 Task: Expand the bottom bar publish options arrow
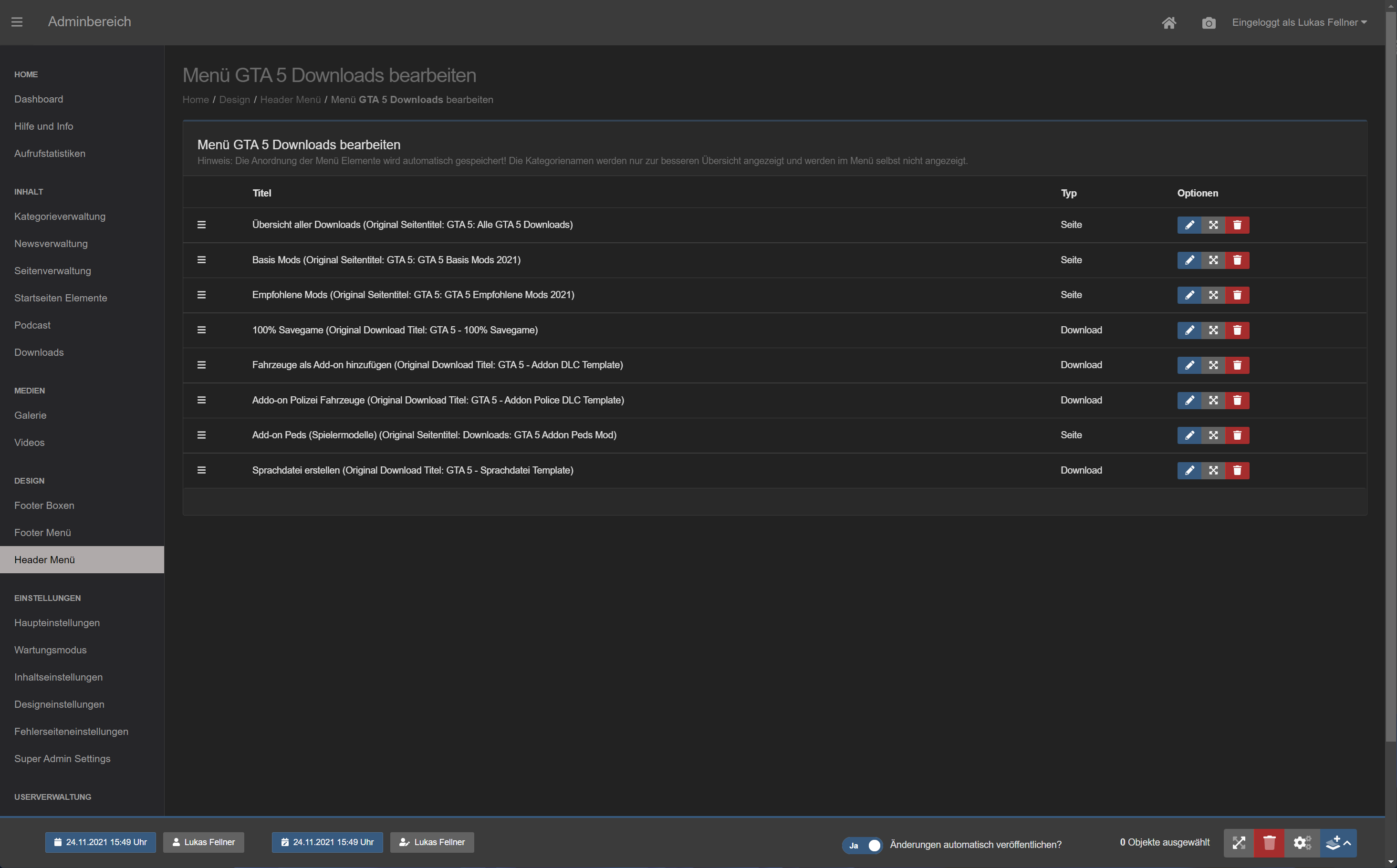[1338, 843]
